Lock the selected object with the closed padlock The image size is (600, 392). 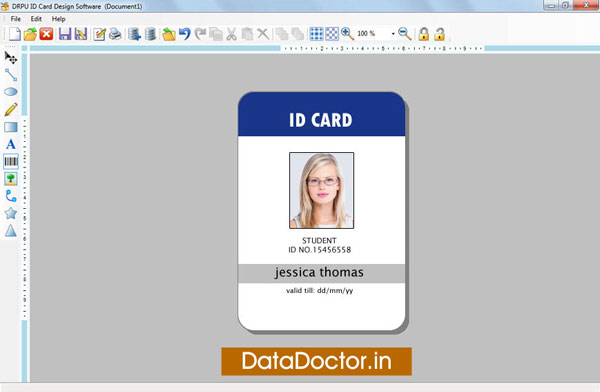424,34
